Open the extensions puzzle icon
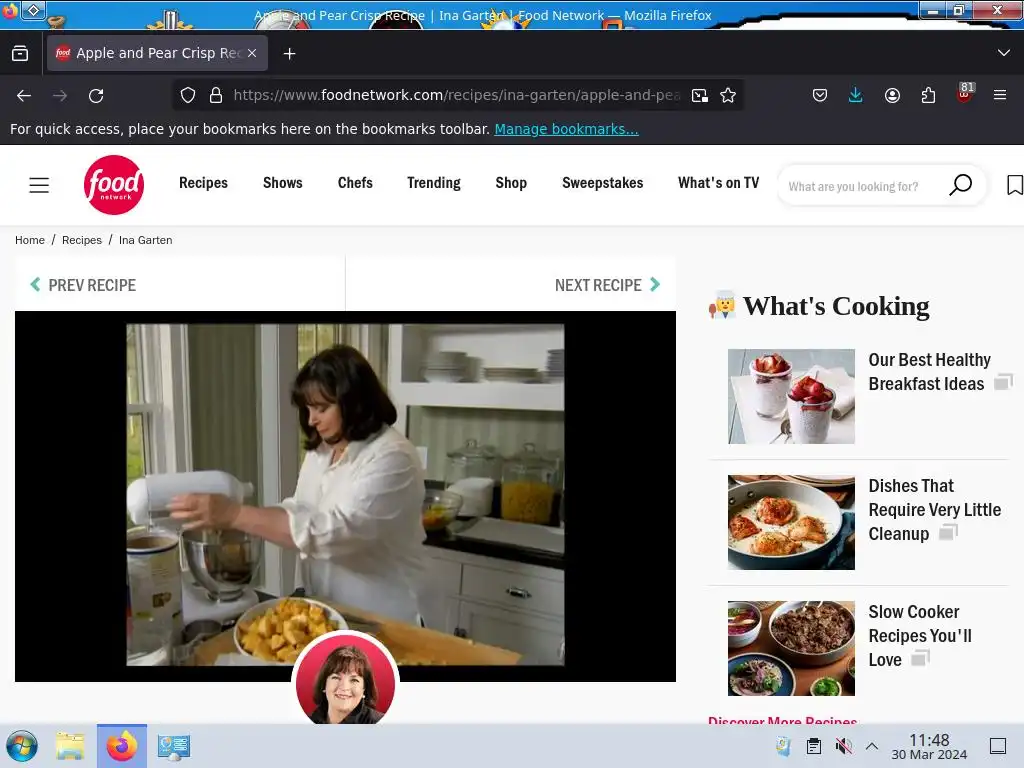Image resolution: width=1024 pixels, height=768 pixels. point(928,95)
